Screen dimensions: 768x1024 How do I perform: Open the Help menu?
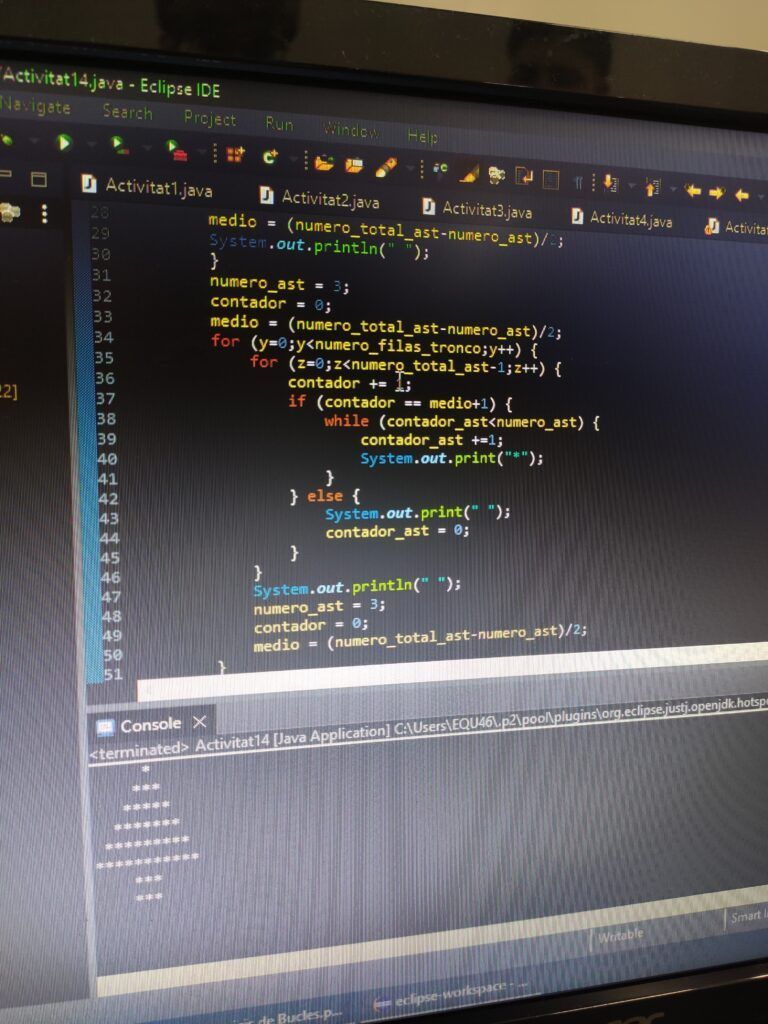click(422, 136)
